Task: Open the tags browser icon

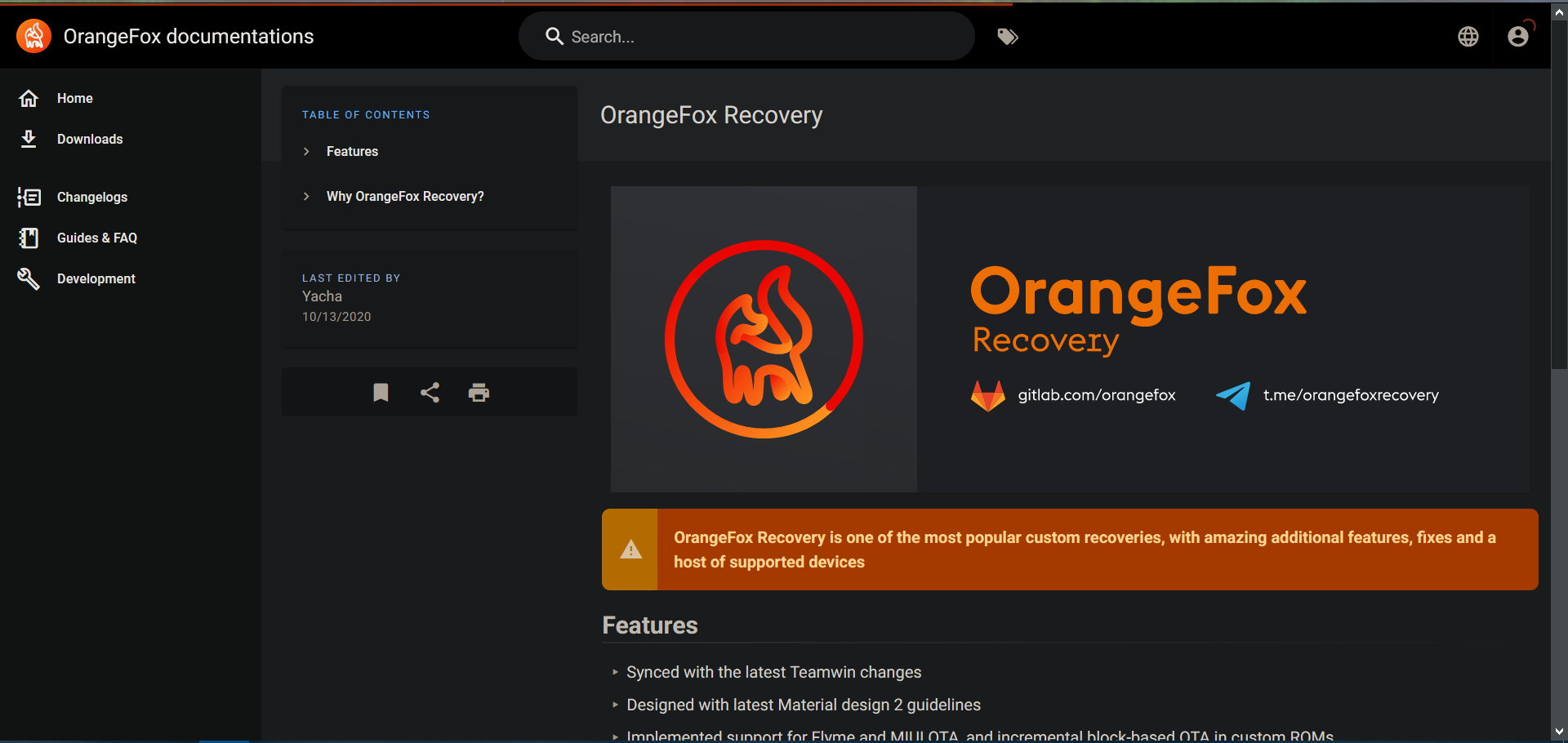Action: coord(1008,37)
